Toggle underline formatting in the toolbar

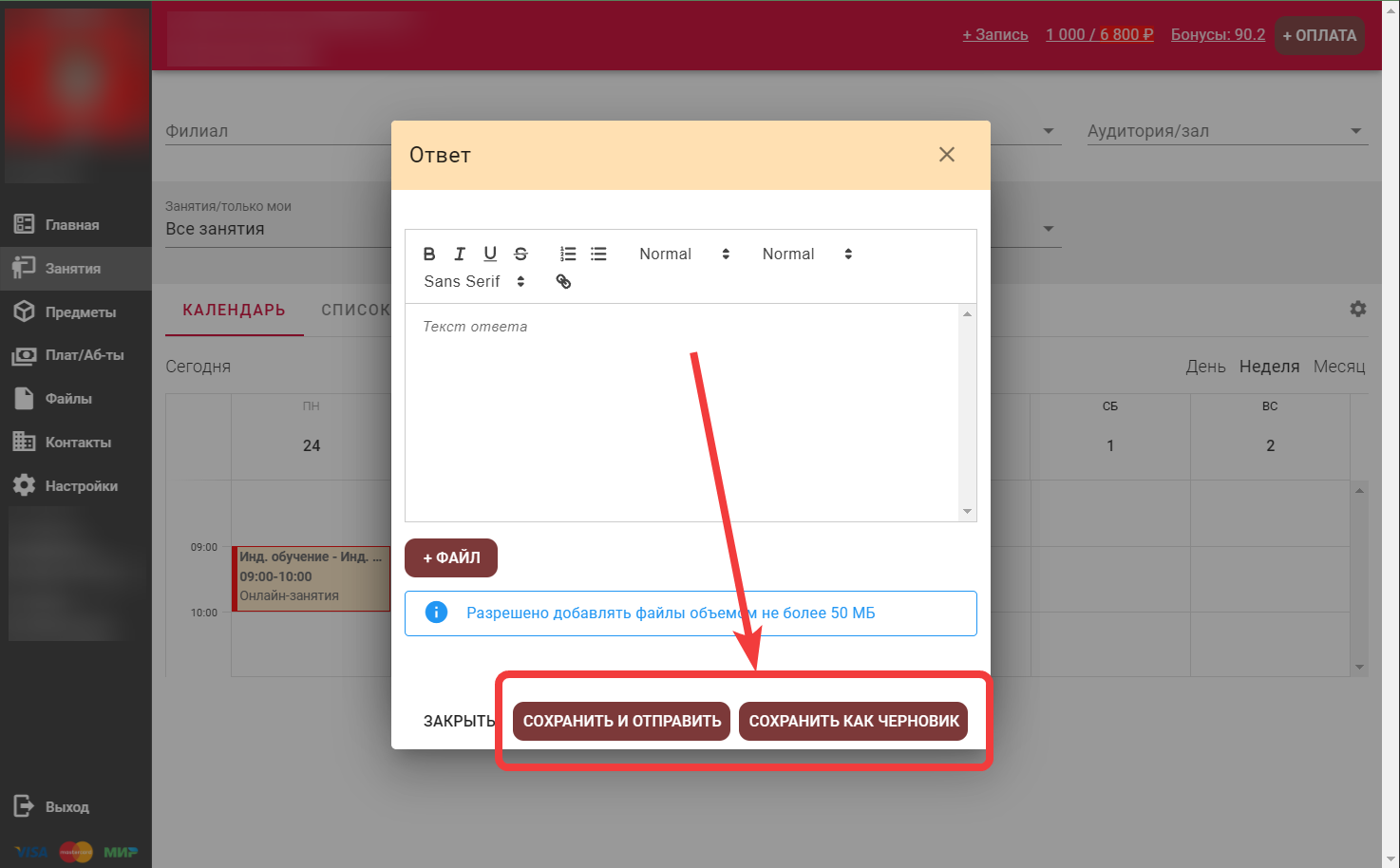[490, 254]
